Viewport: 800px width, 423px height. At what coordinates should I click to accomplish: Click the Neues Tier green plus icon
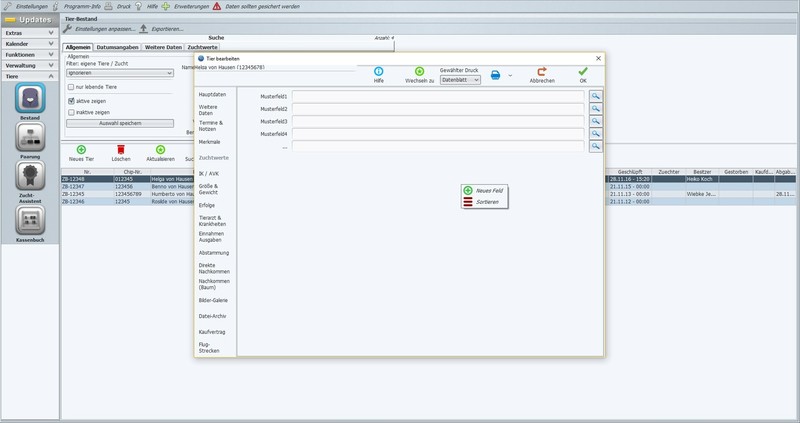pos(81,150)
